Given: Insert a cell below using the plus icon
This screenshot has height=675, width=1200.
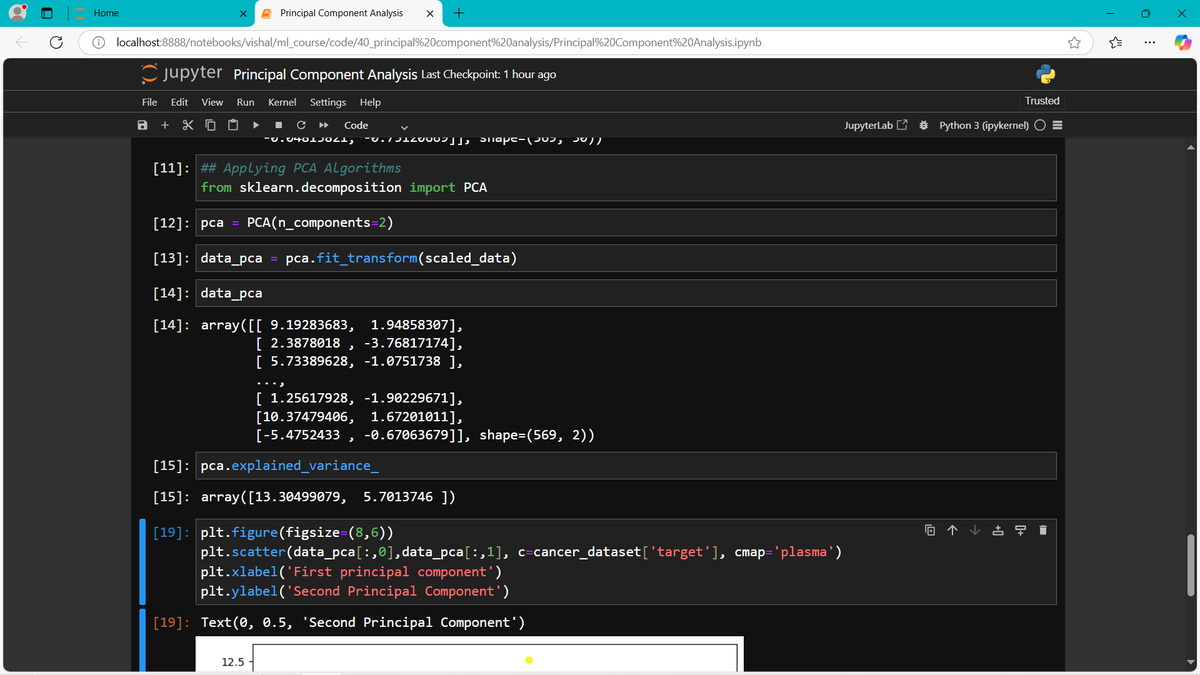Looking at the screenshot, I should pyautogui.click(x=164, y=125).
